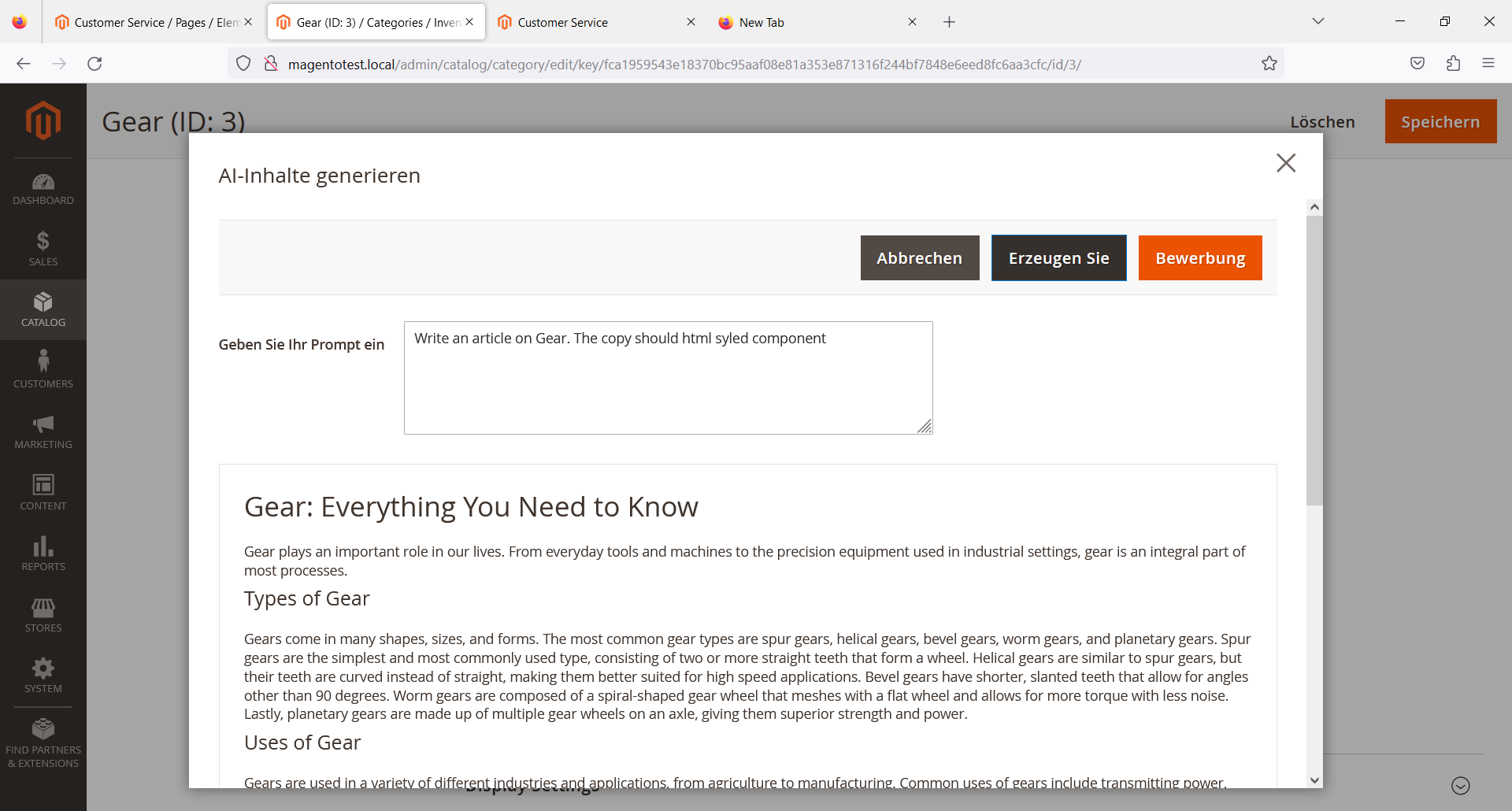
Task: Click the Speichern button
Action: pos(1440,121)
